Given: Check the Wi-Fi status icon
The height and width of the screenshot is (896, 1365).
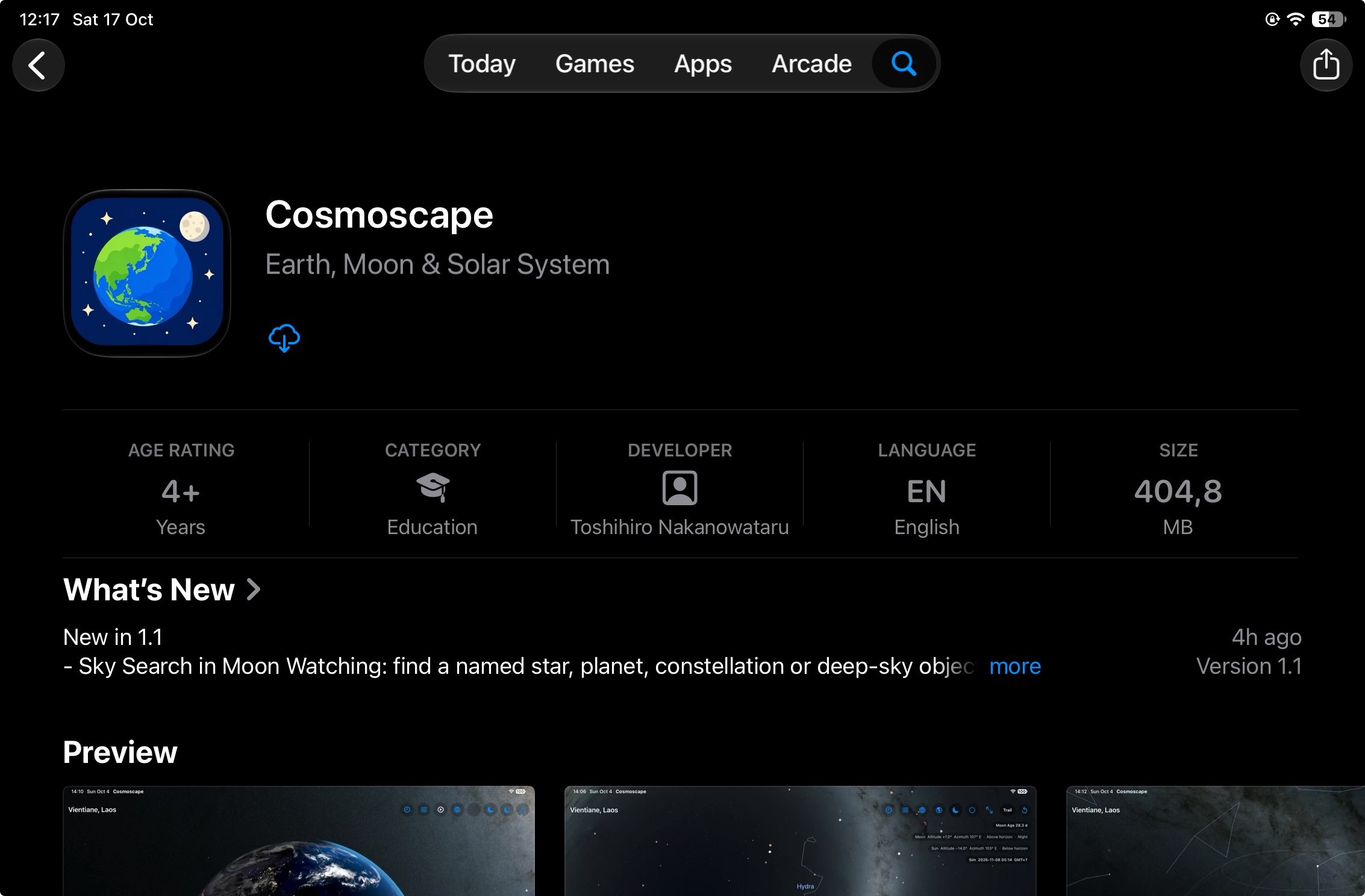Looking at the screenshot, I should (1295, 19).
